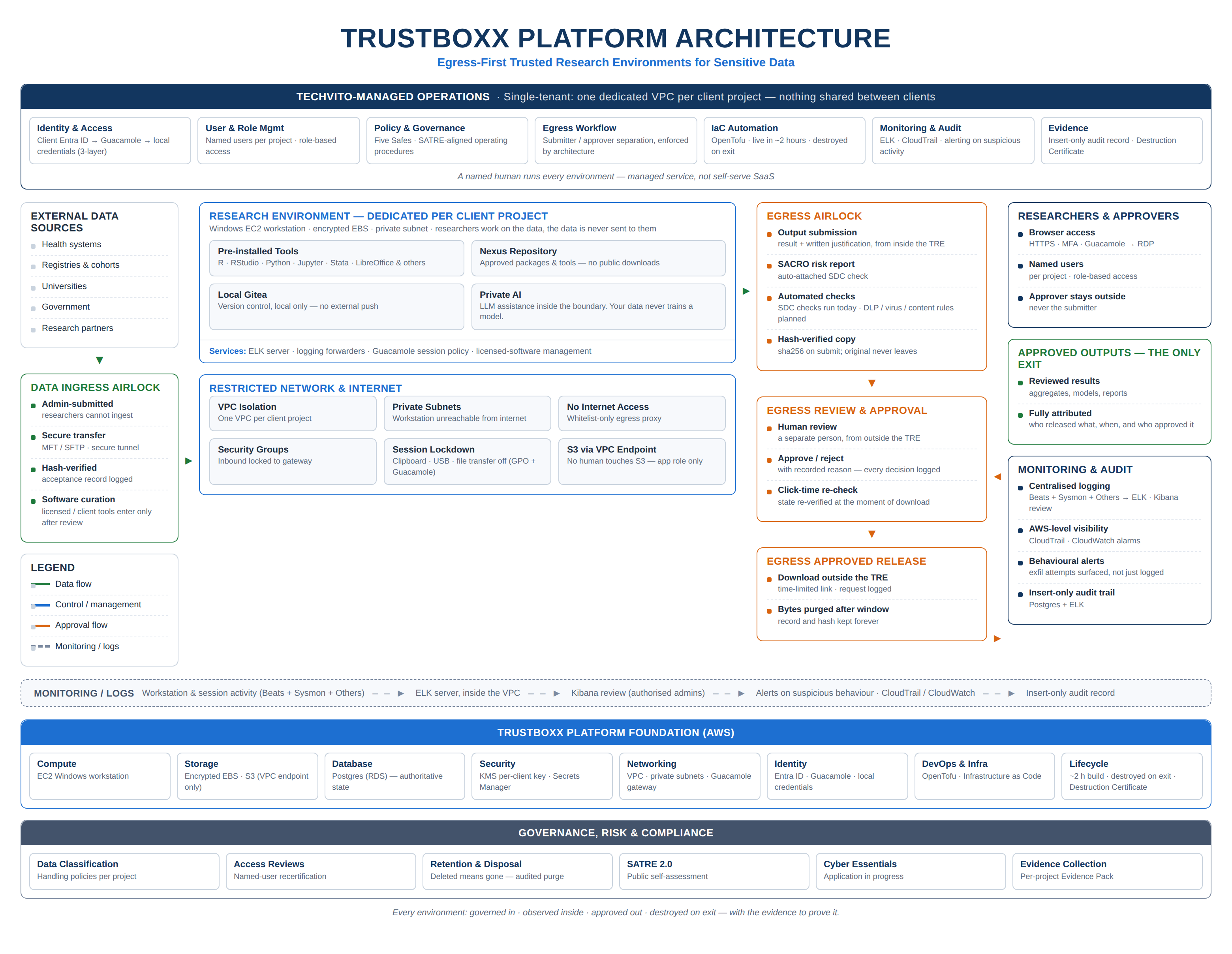Click the orange Approval flow legend line
Viewport: 1232px width, 954px height.
click(x=41, y=625)
